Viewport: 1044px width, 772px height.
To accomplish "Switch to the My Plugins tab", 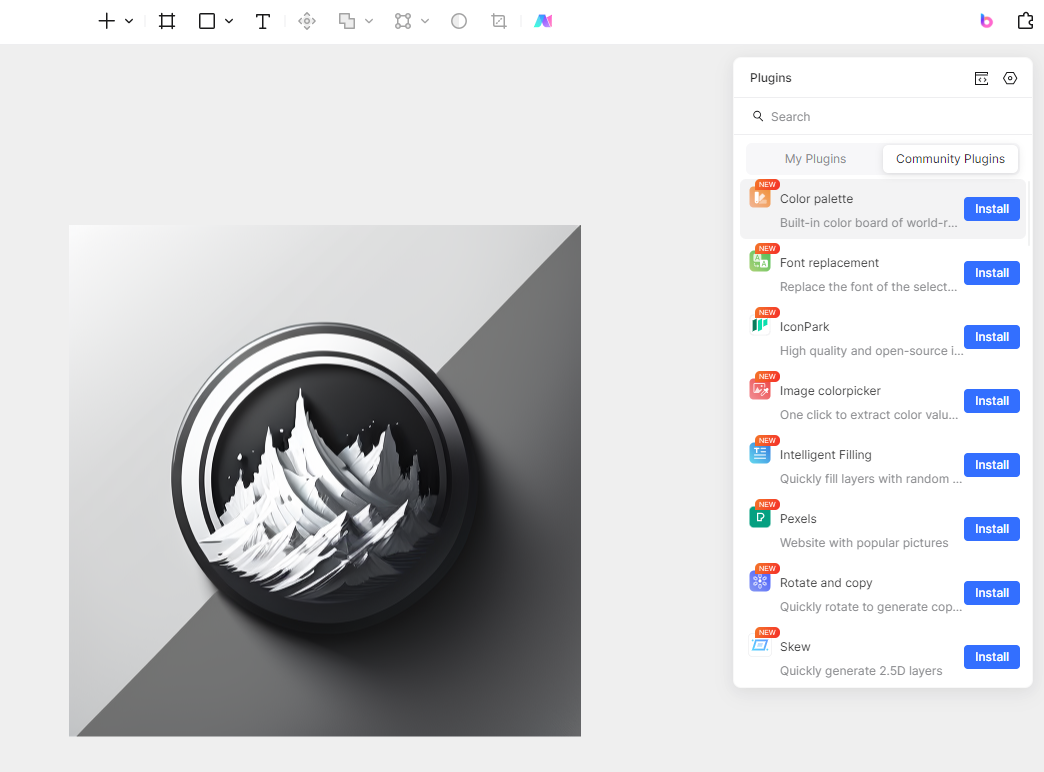I will [815, 159].
